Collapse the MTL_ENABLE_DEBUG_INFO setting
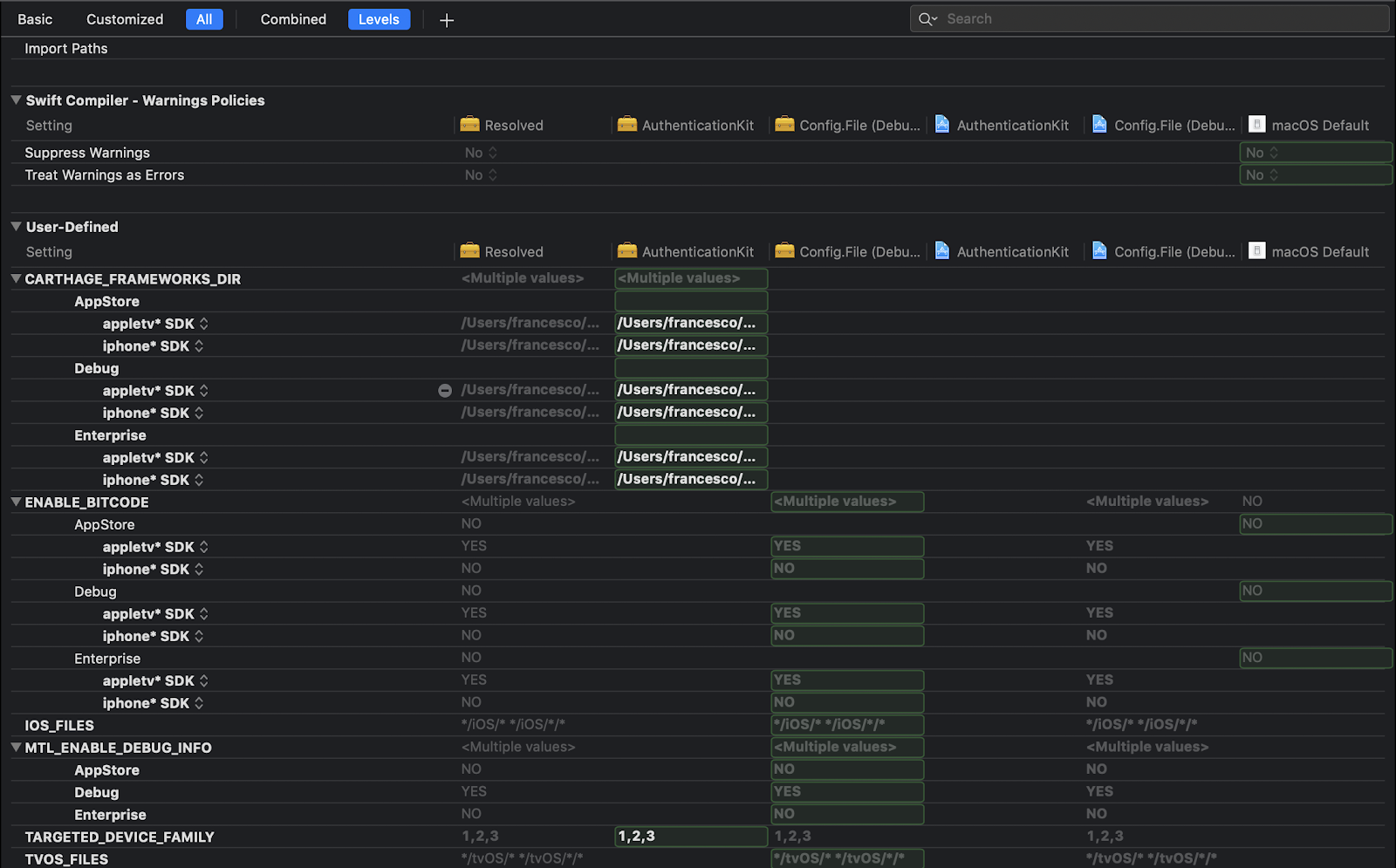The height and width of the screenshot is (868, 1396). pyautogui.click(x=15, y=747)
